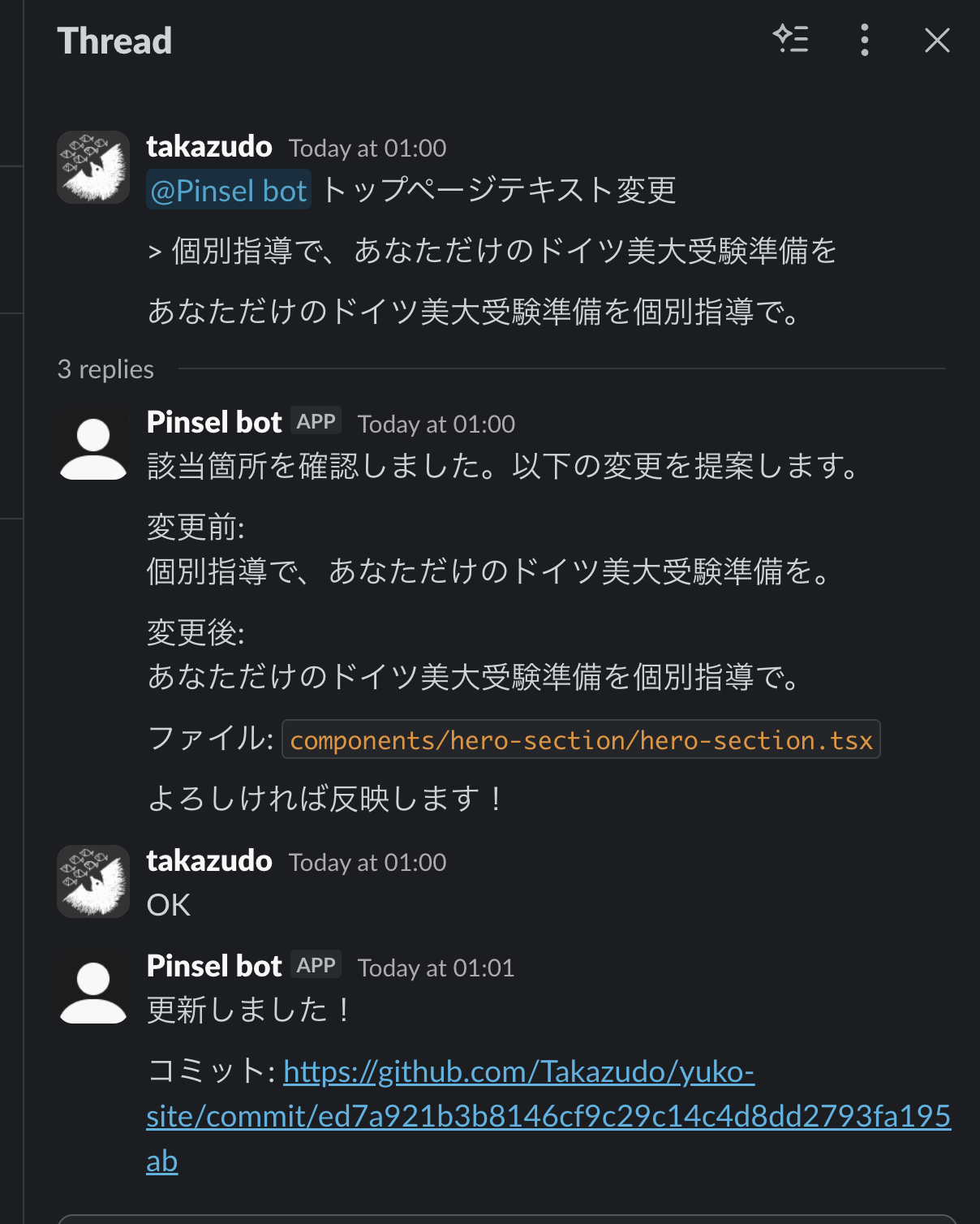Click Pinsel bot's avatar on the 更新しました reply
This screenshot has height=1224, width=980.
pos(92,987)
